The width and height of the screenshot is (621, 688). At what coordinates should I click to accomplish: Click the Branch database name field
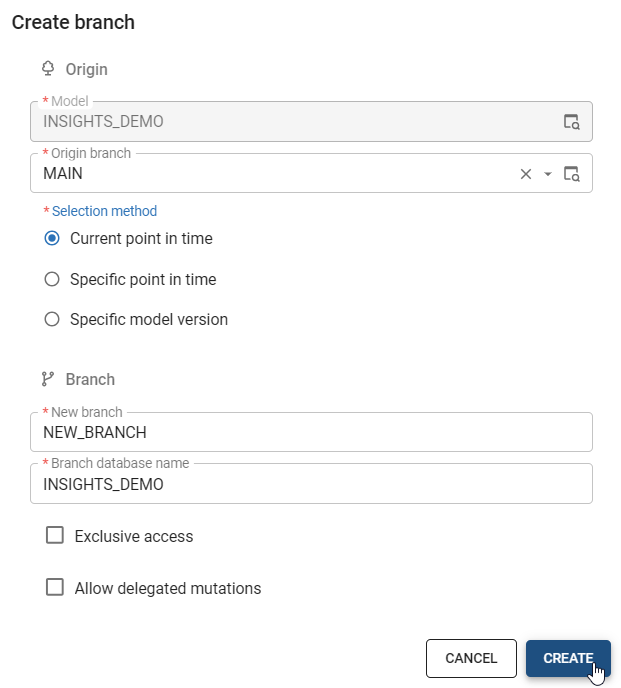[x=311, y=484]
